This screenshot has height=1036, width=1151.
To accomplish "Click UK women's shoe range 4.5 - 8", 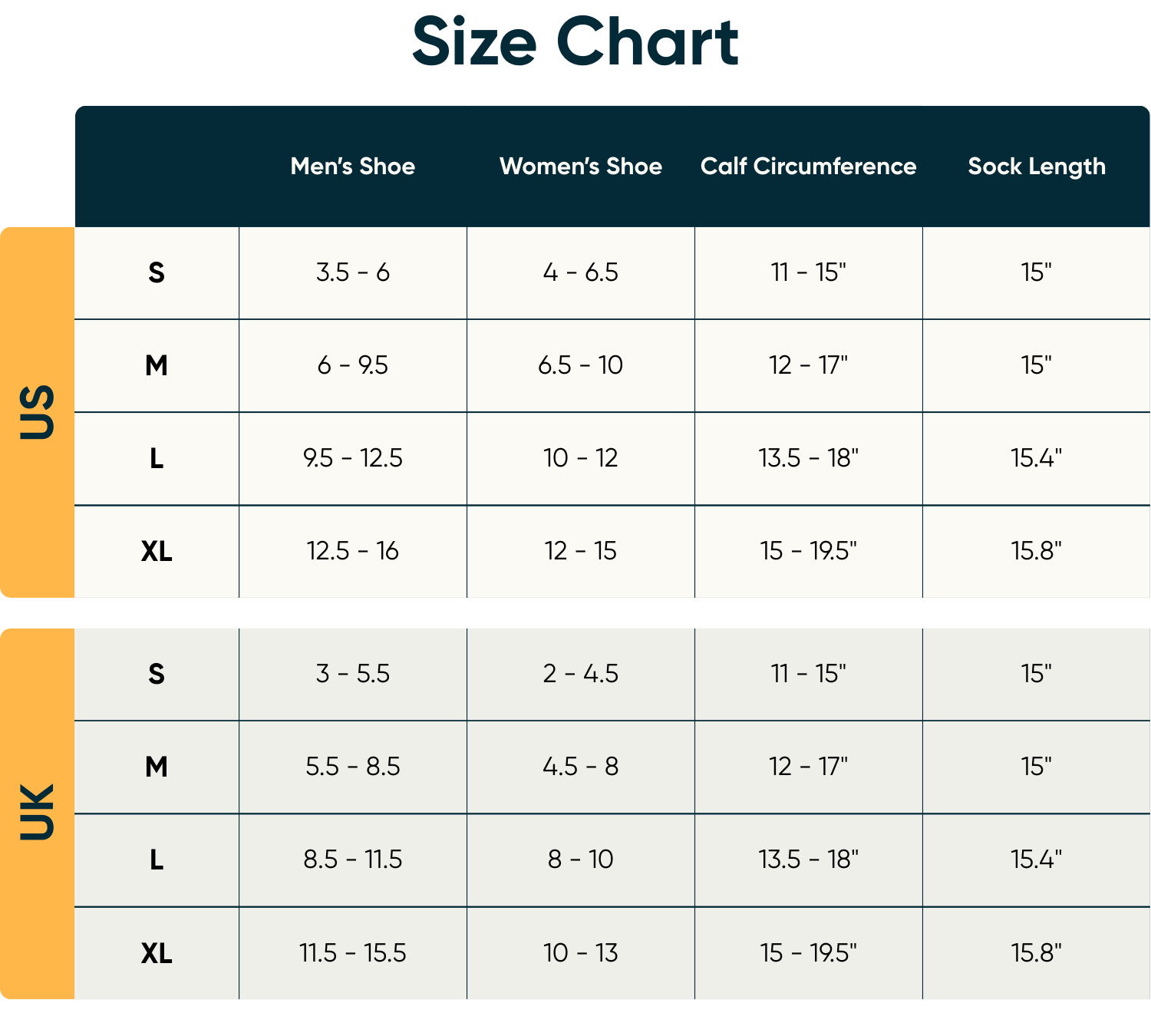I will coord(580,767).
